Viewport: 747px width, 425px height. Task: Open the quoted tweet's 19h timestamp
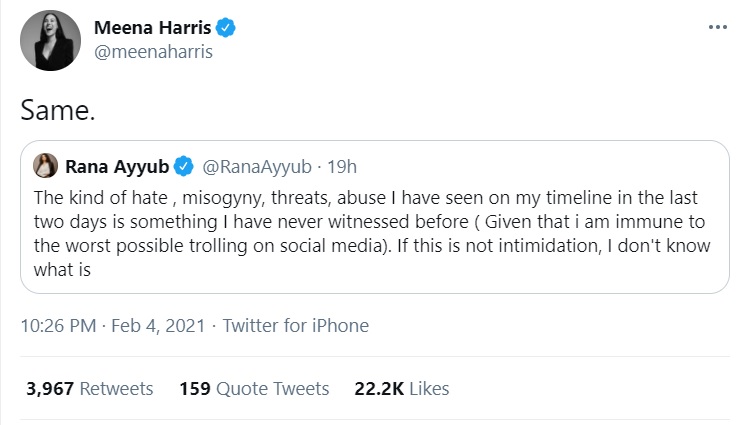(341, 165)
